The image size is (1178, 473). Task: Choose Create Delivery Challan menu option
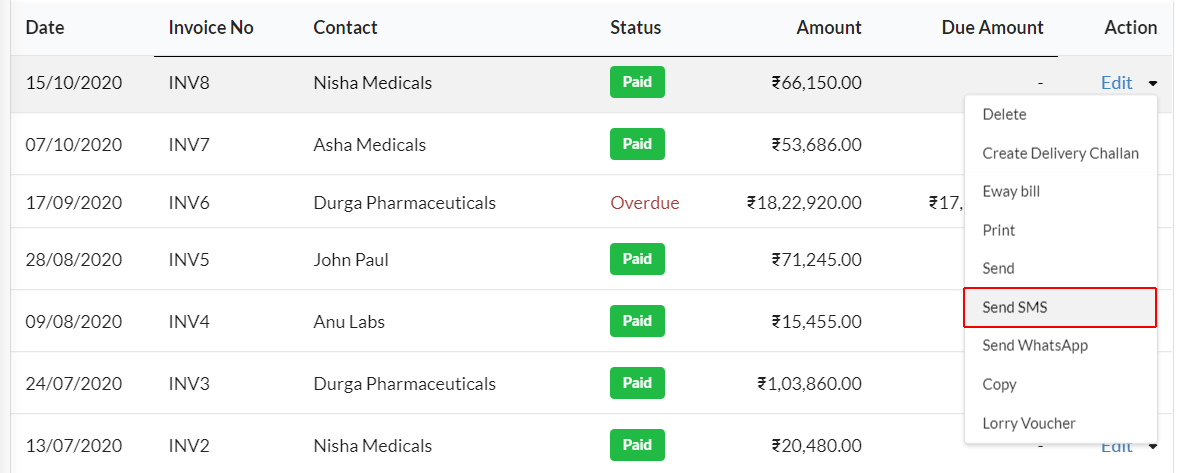pyautogui.click(x=1061, y=153)
